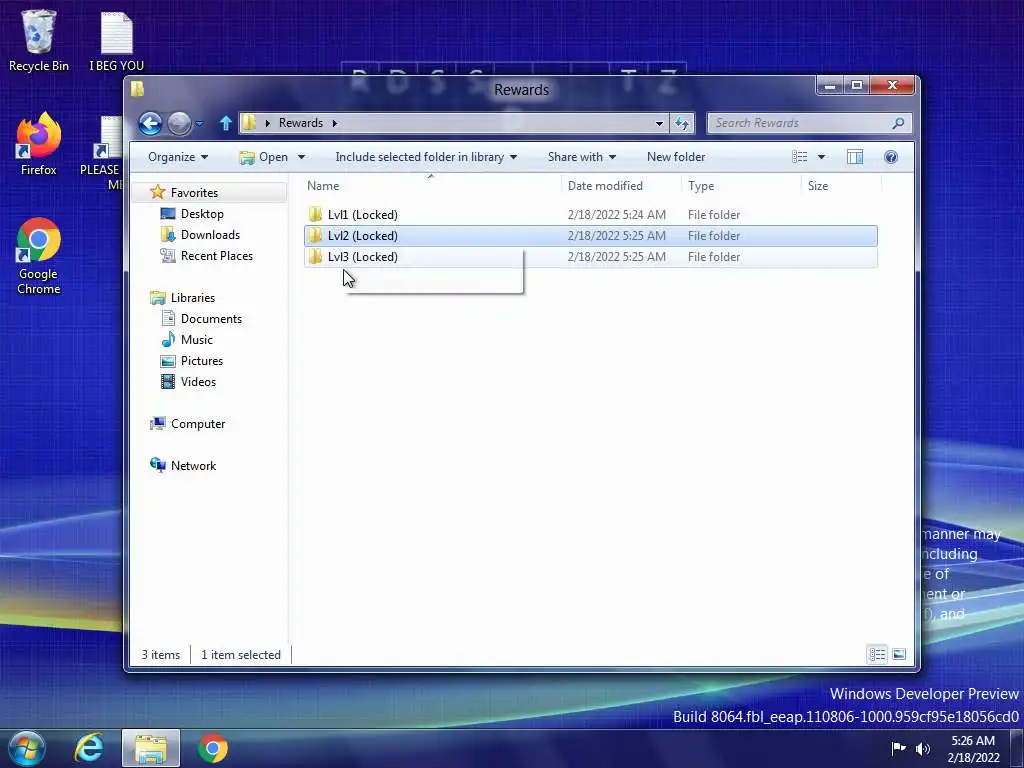Screen dimensions: 1024x768
Task: Click the Lvl3 (Locked) folder icon
Action: 315,256
